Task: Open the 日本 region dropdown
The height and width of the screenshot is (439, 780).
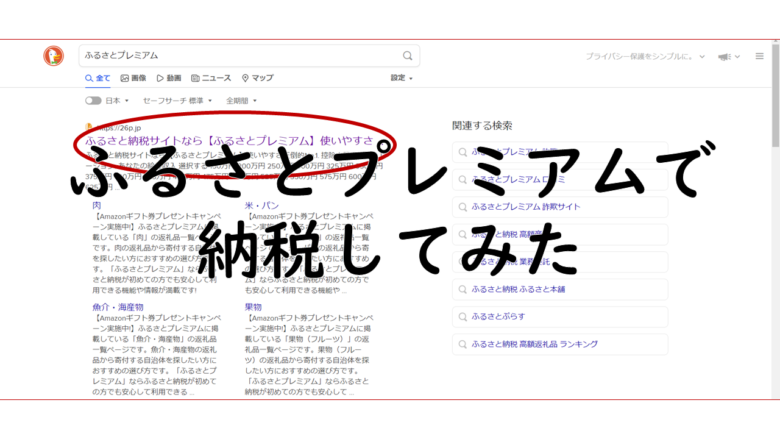Action: [117, 100]
